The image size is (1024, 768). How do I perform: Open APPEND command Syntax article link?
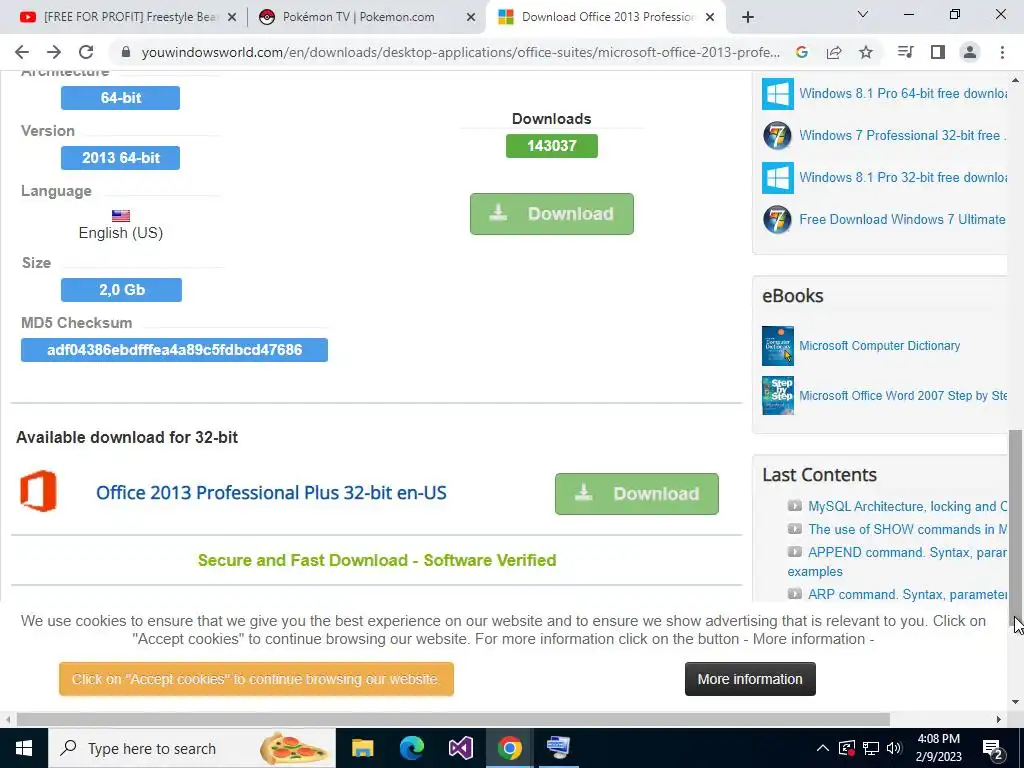pyautogui.click(x=907, y=552)
